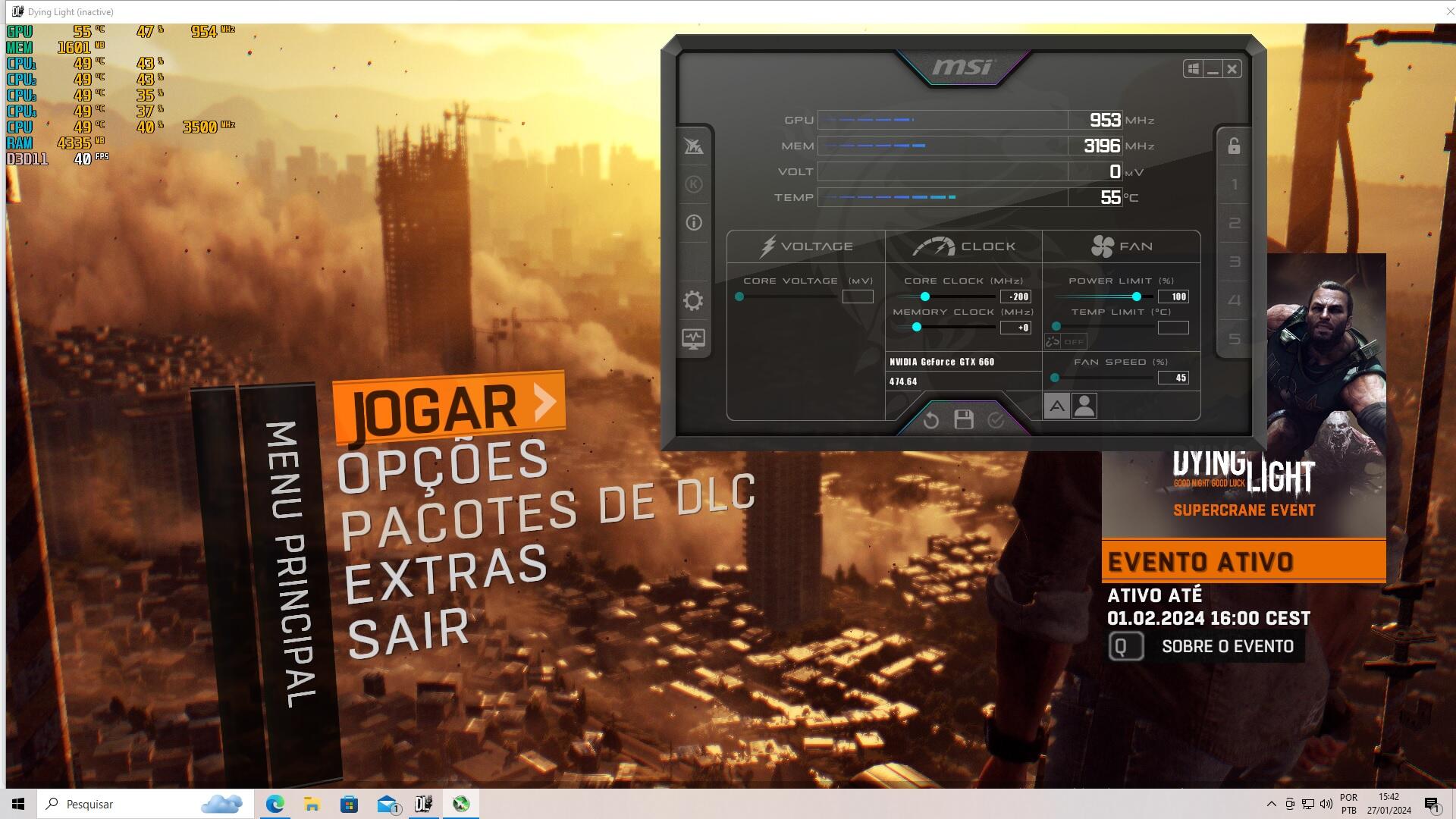Open the Windows Start menu
This screenshot has width=1456, height=819.
(x=18, y=804)
